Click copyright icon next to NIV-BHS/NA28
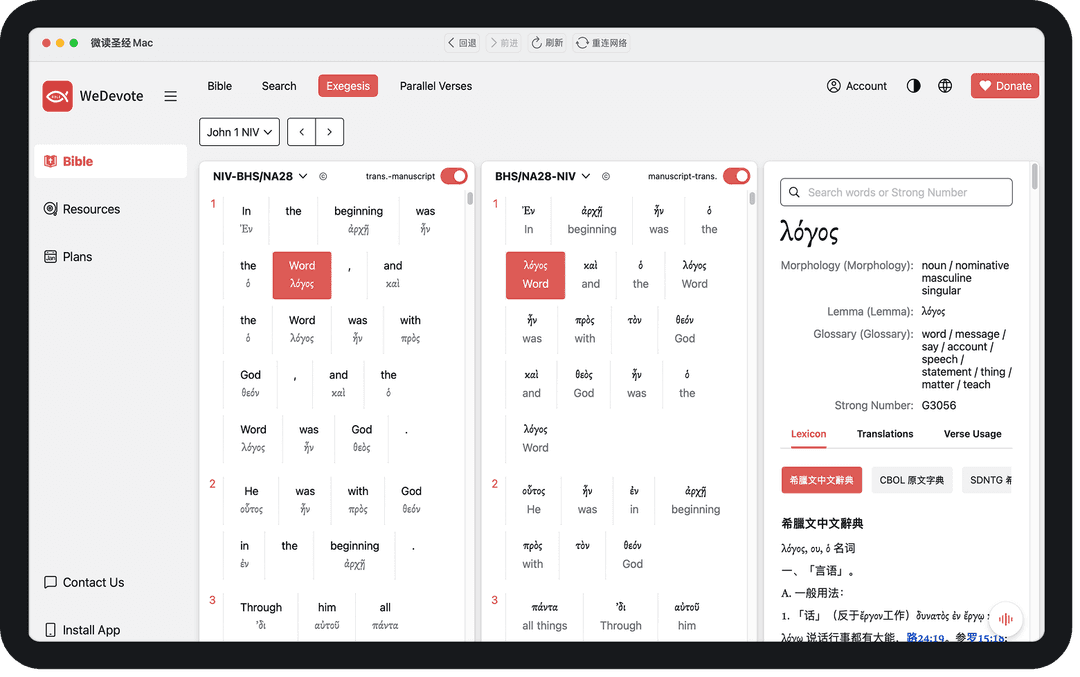 pyautogui.click(x=323, y=177)
